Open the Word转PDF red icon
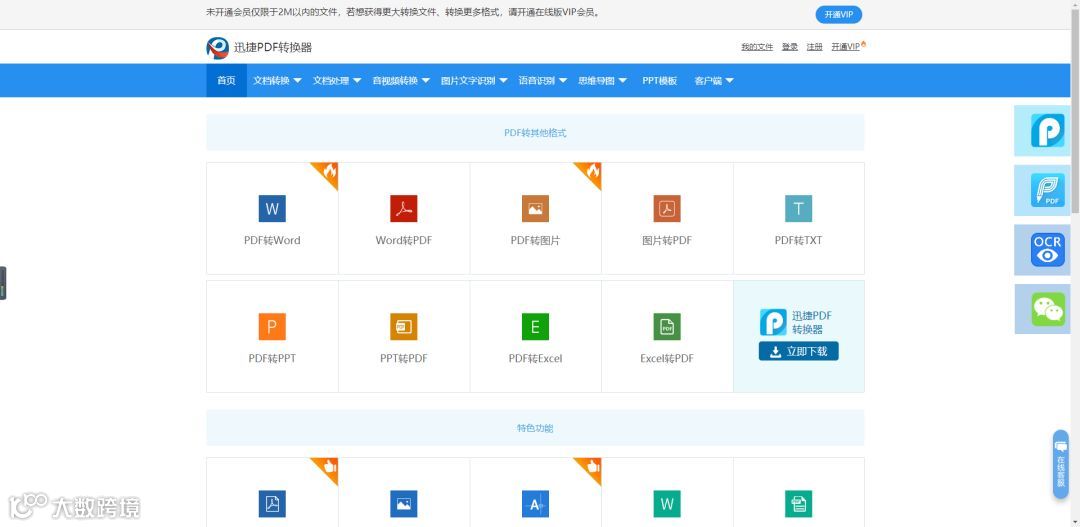This screenshot has height=527, width=1080. pyautogui.click(x=404, y=209)
